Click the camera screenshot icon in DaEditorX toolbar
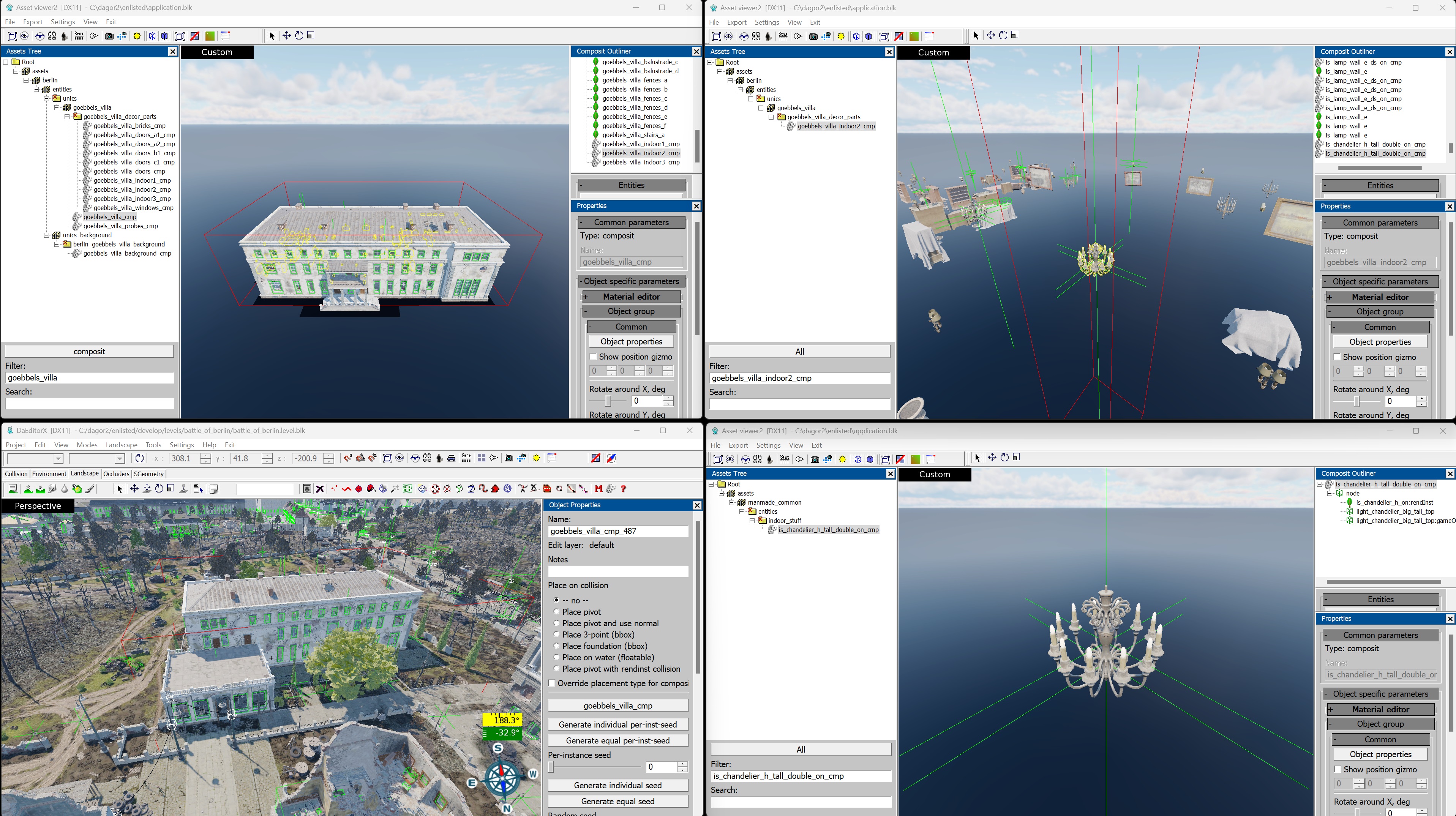 click(x=509, y=458)
